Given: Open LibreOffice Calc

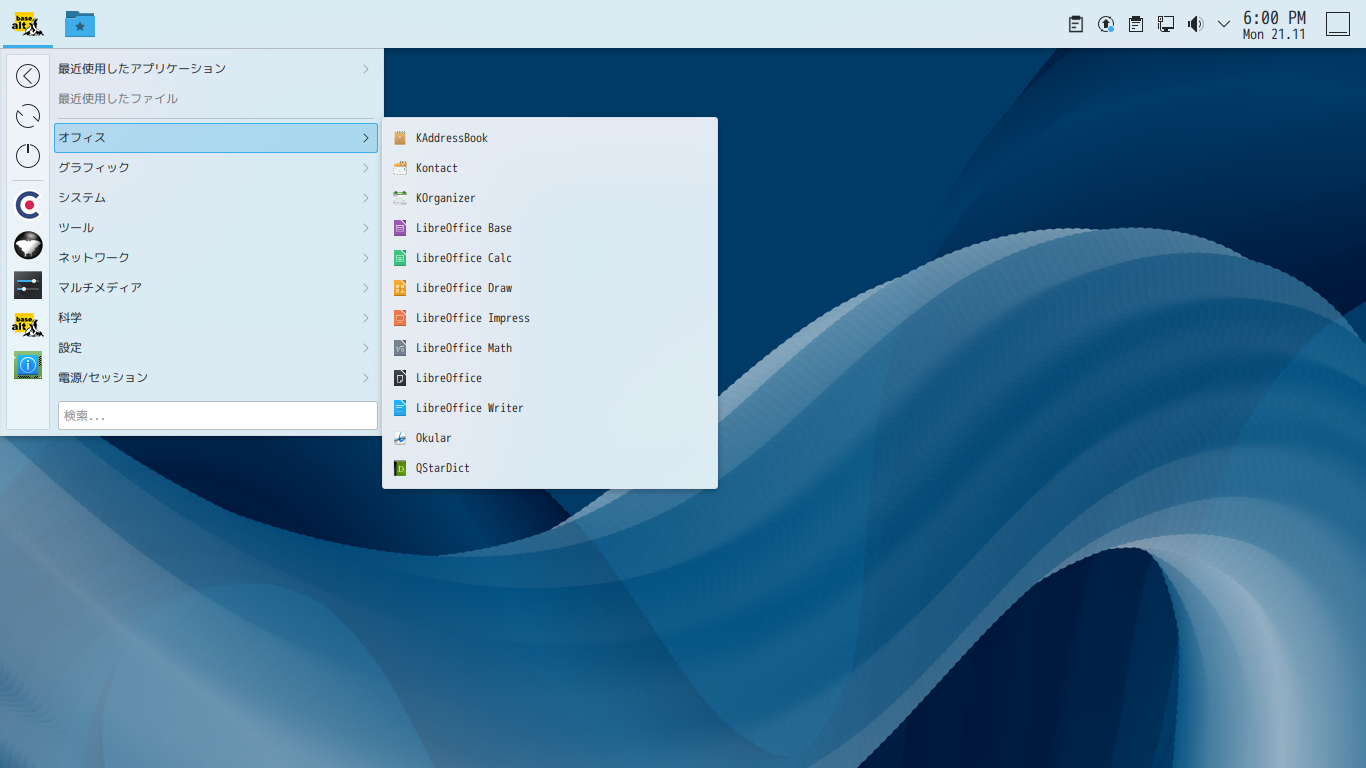Looking at the screenshot, I should (x=550, y=258).
